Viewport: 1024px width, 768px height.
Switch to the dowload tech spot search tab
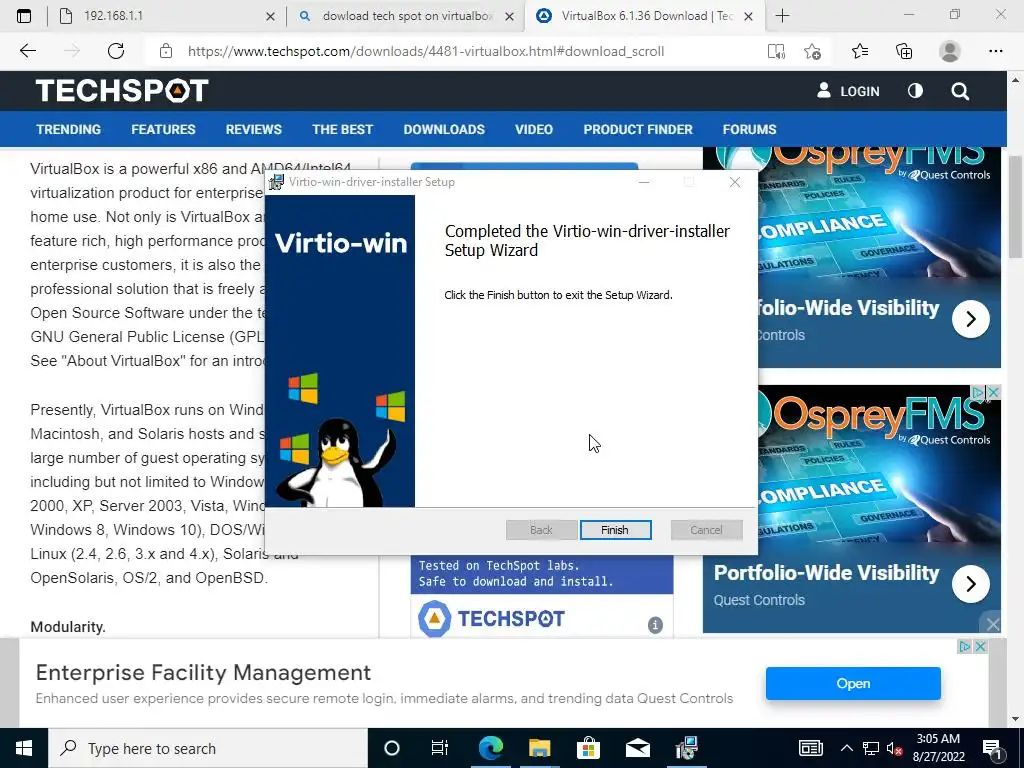coord(406,16)
